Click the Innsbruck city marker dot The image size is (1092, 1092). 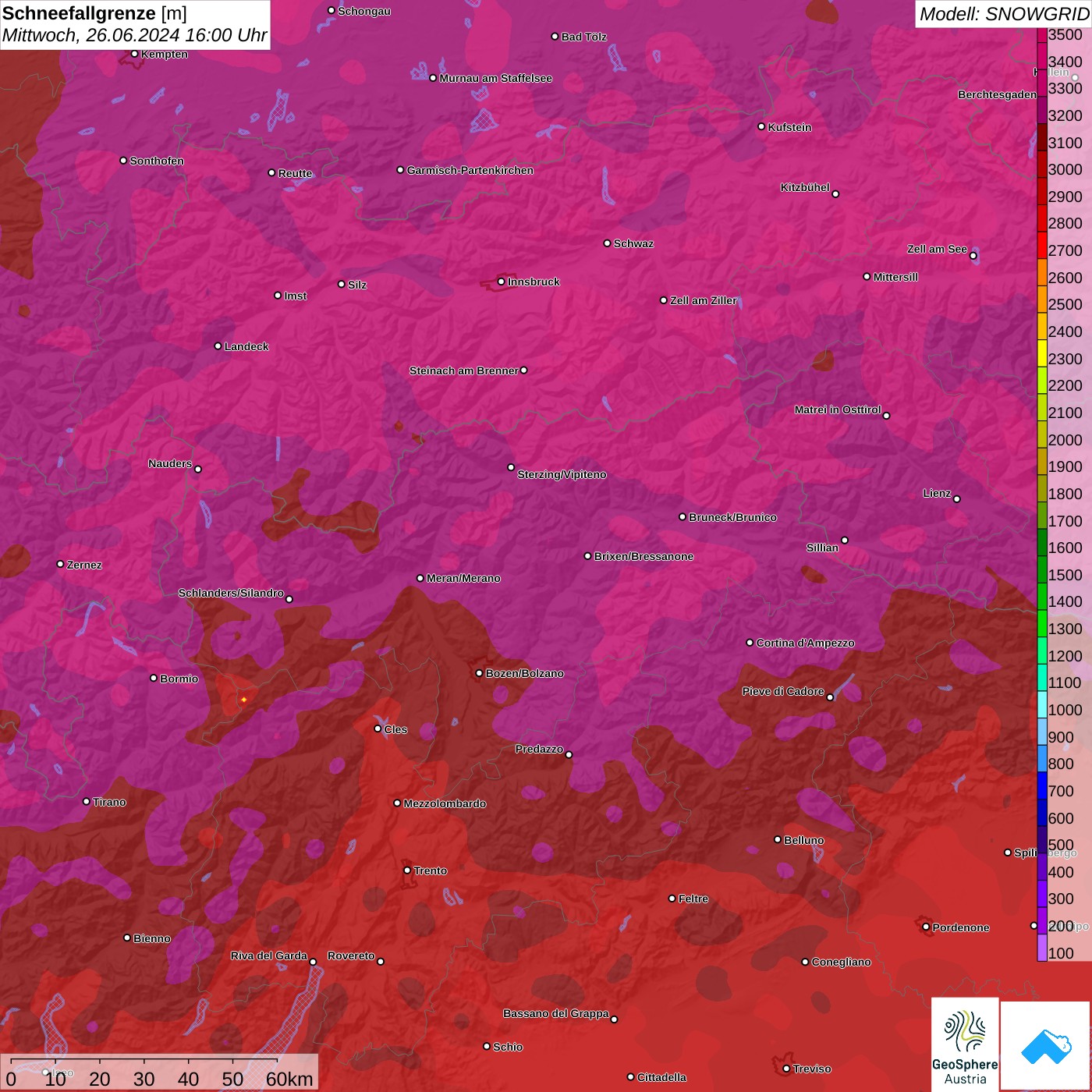502,282
